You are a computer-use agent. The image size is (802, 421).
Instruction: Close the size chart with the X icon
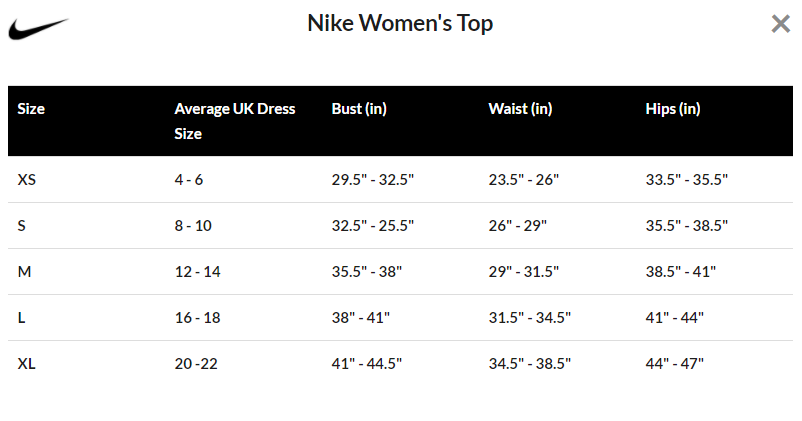coord(781,24)
